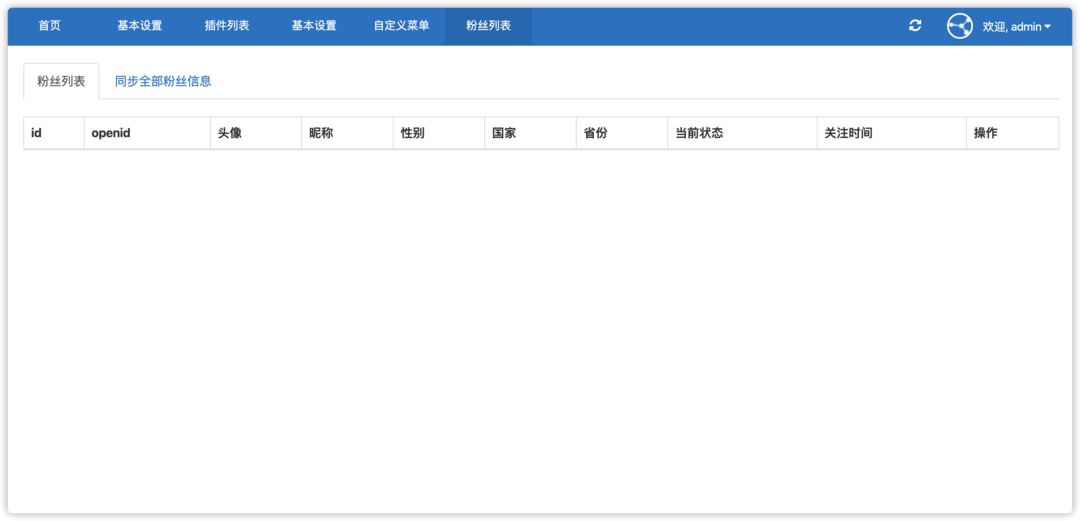Click the 昵称 column header
Image resolution: width=1080 pixels, height=521 pixels.
click(x=347, y=133)
